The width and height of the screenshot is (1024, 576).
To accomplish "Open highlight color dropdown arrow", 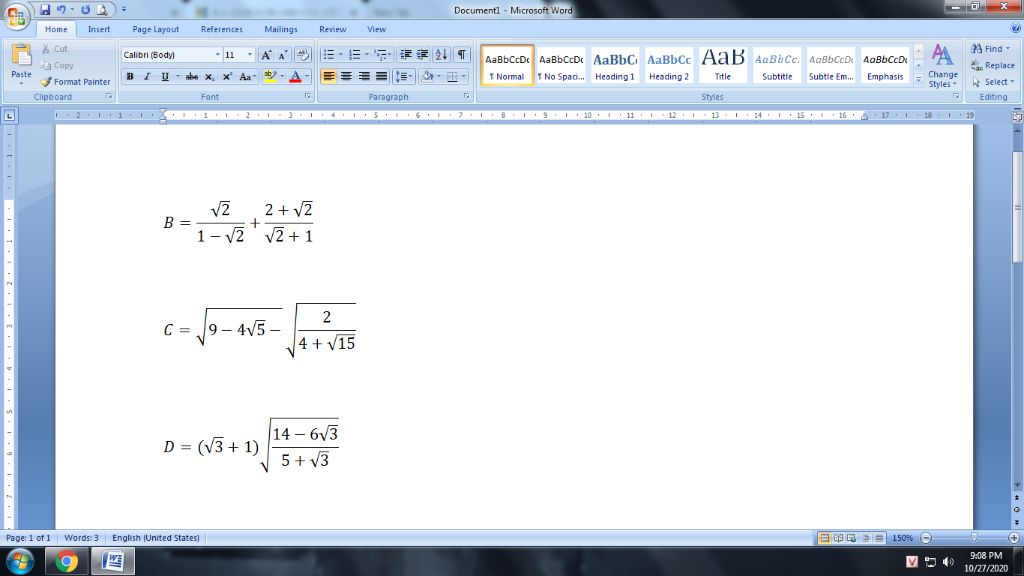I will [281, 76].
